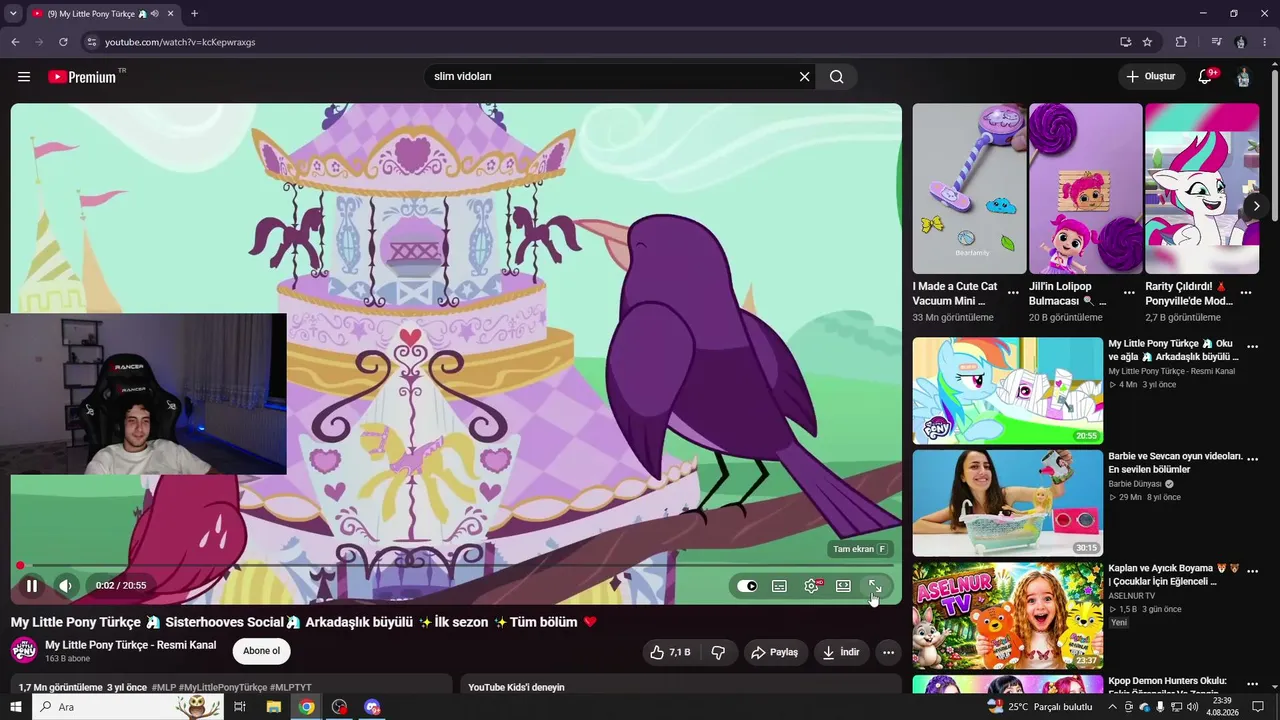Open Chrome three-dot menu
1280x720 pixels.
pos(1265,42)
